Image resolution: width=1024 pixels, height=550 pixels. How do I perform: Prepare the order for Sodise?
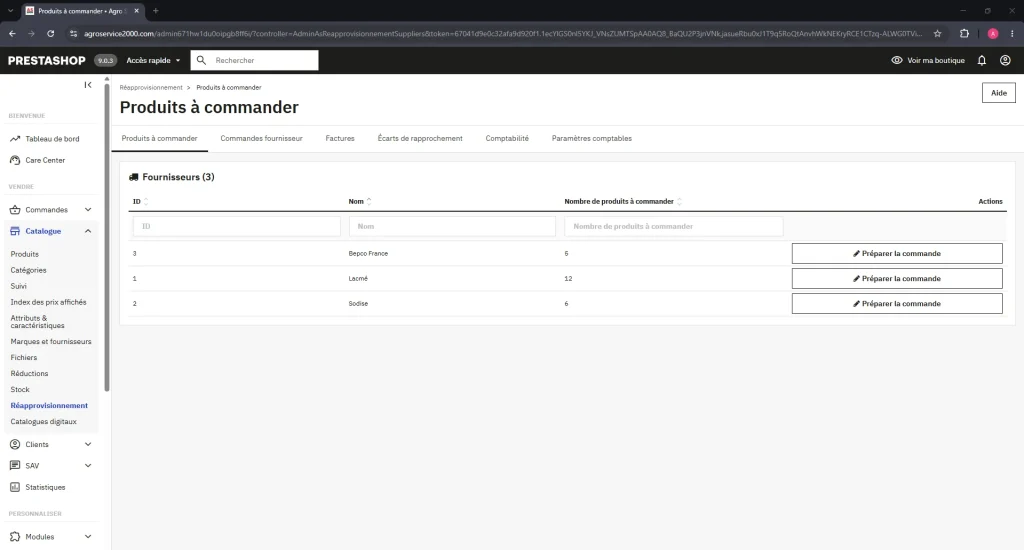pos(897,304)
